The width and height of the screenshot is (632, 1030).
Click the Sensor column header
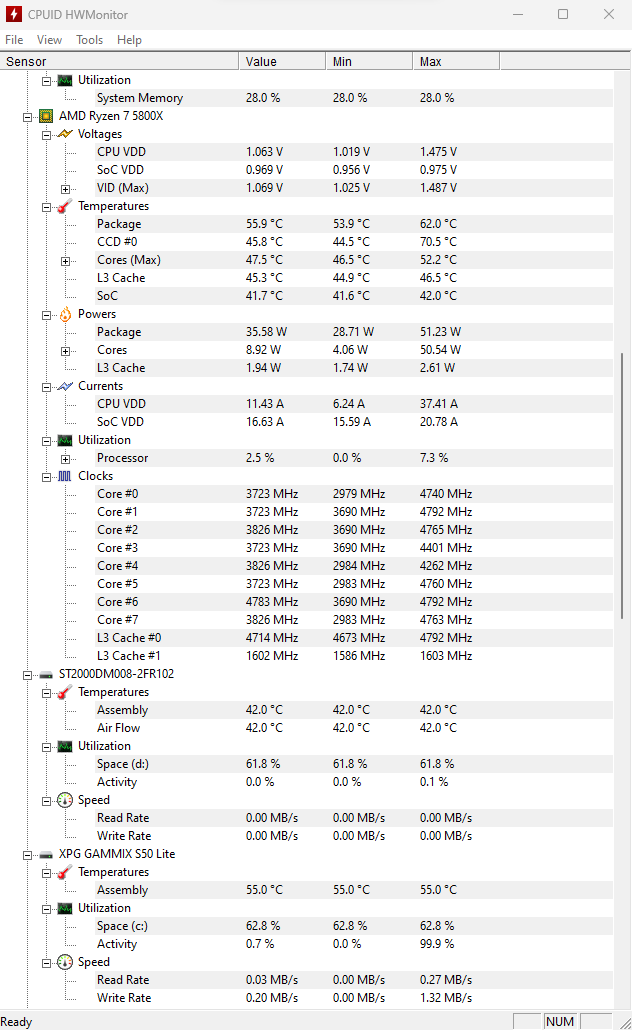click(119, 62)
